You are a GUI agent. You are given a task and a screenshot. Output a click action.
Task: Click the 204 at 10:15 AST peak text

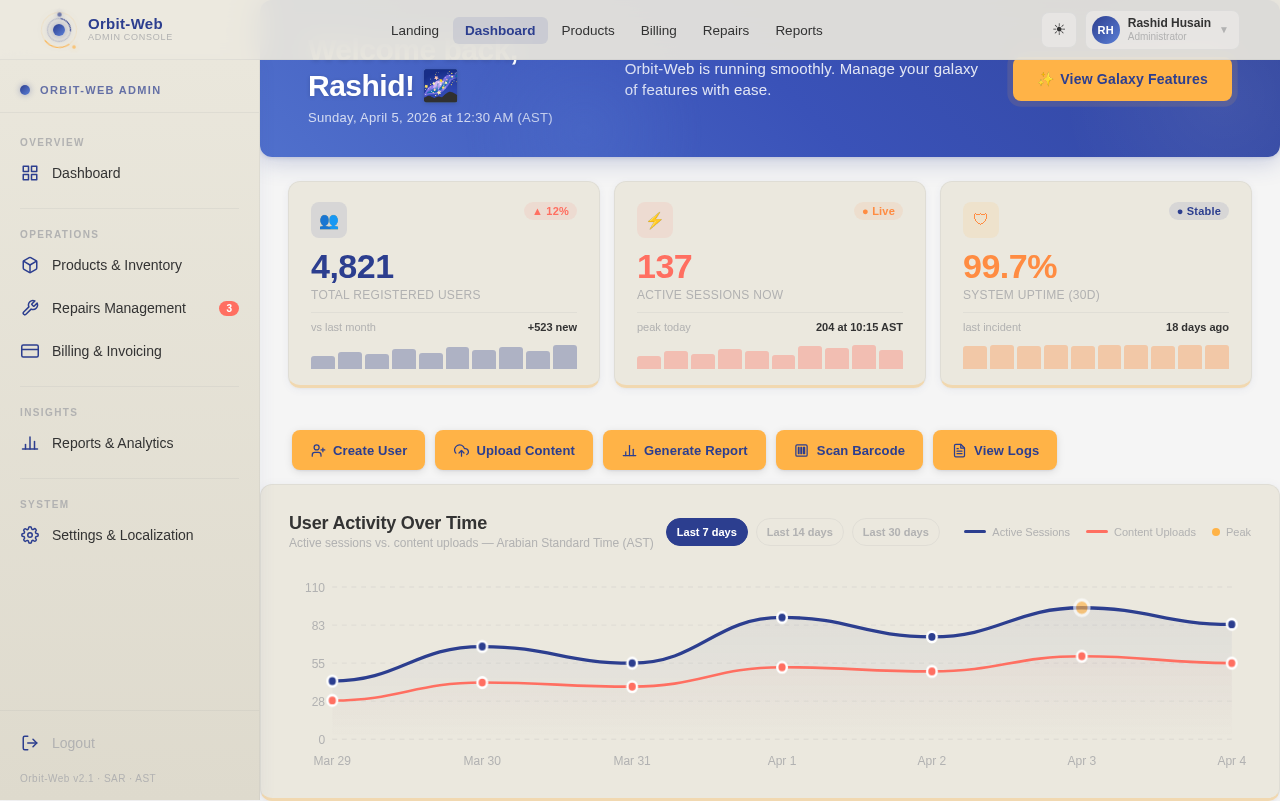coord(859,327)
